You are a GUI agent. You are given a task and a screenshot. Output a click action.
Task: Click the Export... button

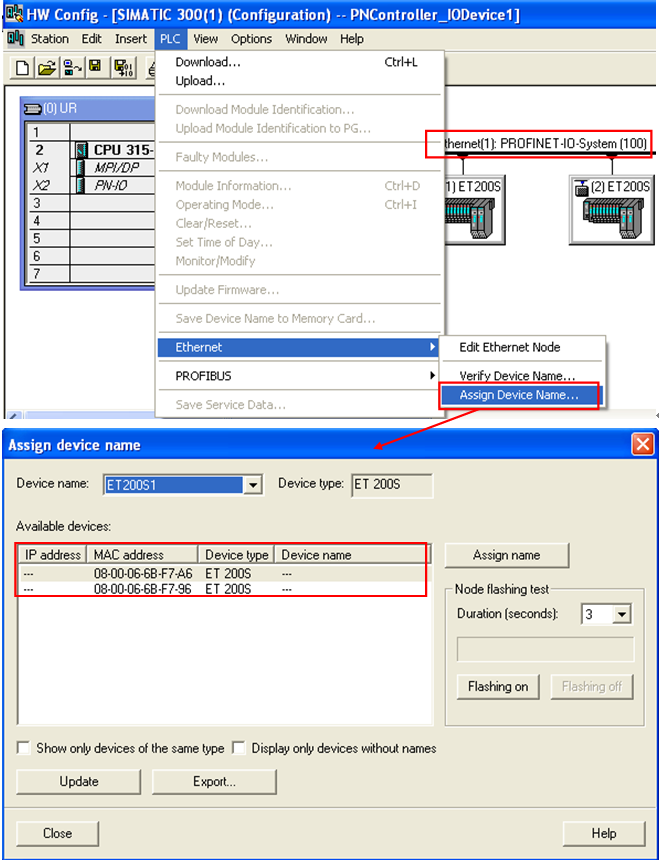214,782
